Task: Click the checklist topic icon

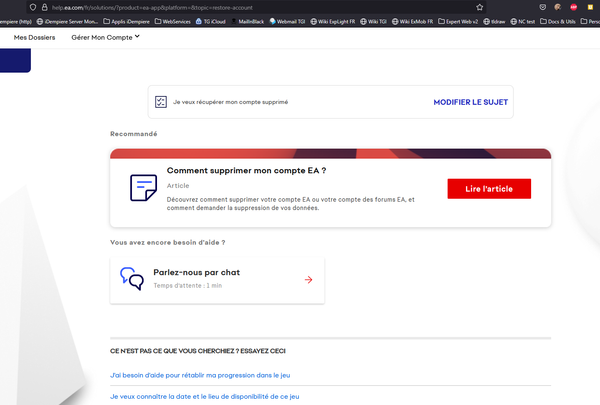Action: (161, 102)
